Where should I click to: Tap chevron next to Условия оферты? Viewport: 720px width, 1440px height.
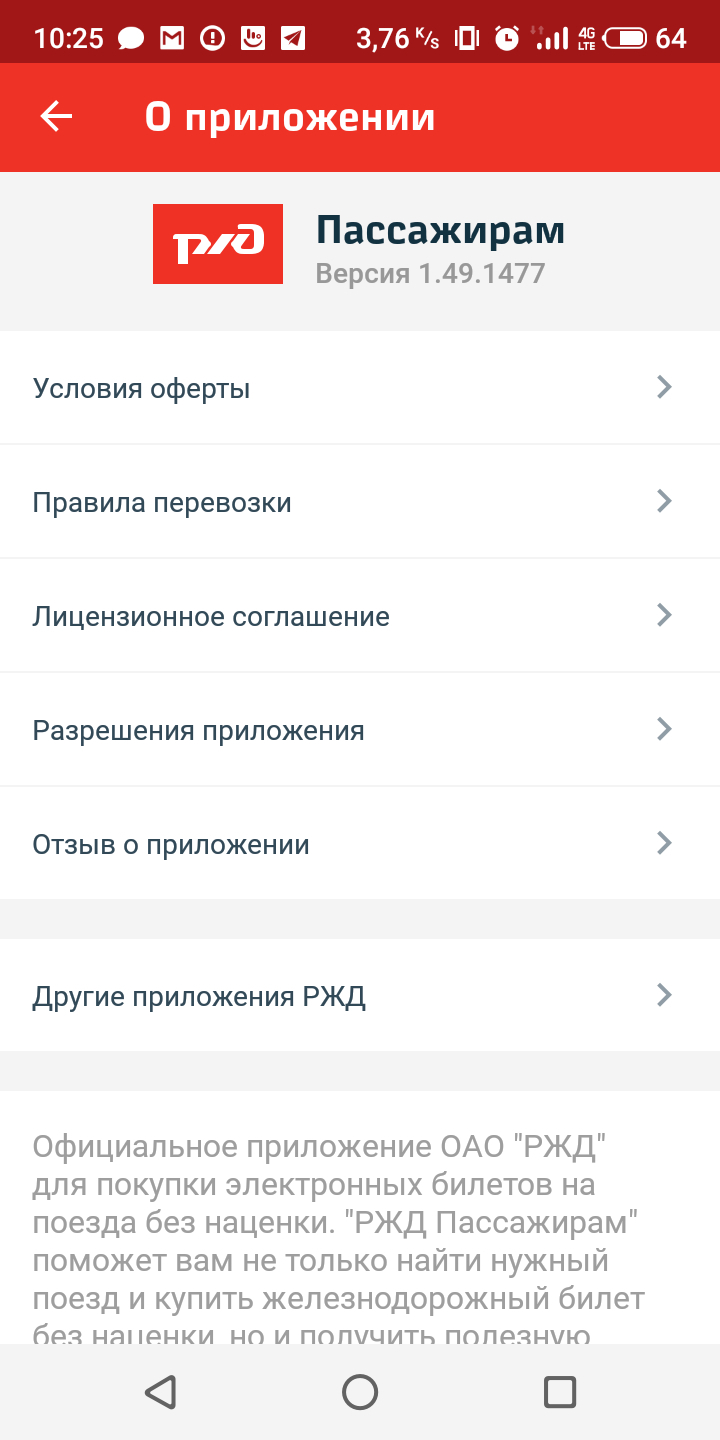pyautogui.click(x=663, y=388)
